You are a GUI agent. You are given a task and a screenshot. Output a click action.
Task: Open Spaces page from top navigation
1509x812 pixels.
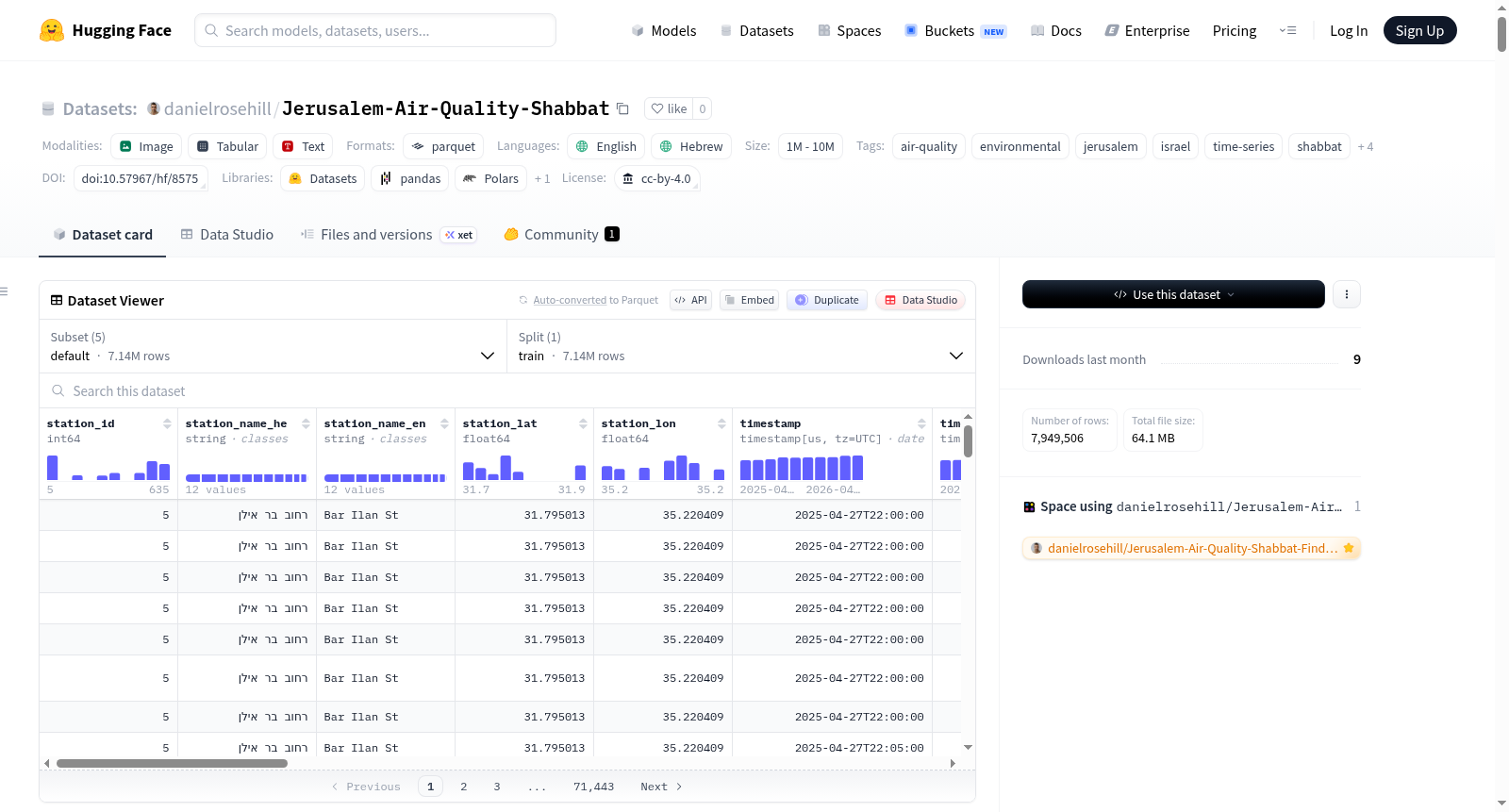coord(849,30)
